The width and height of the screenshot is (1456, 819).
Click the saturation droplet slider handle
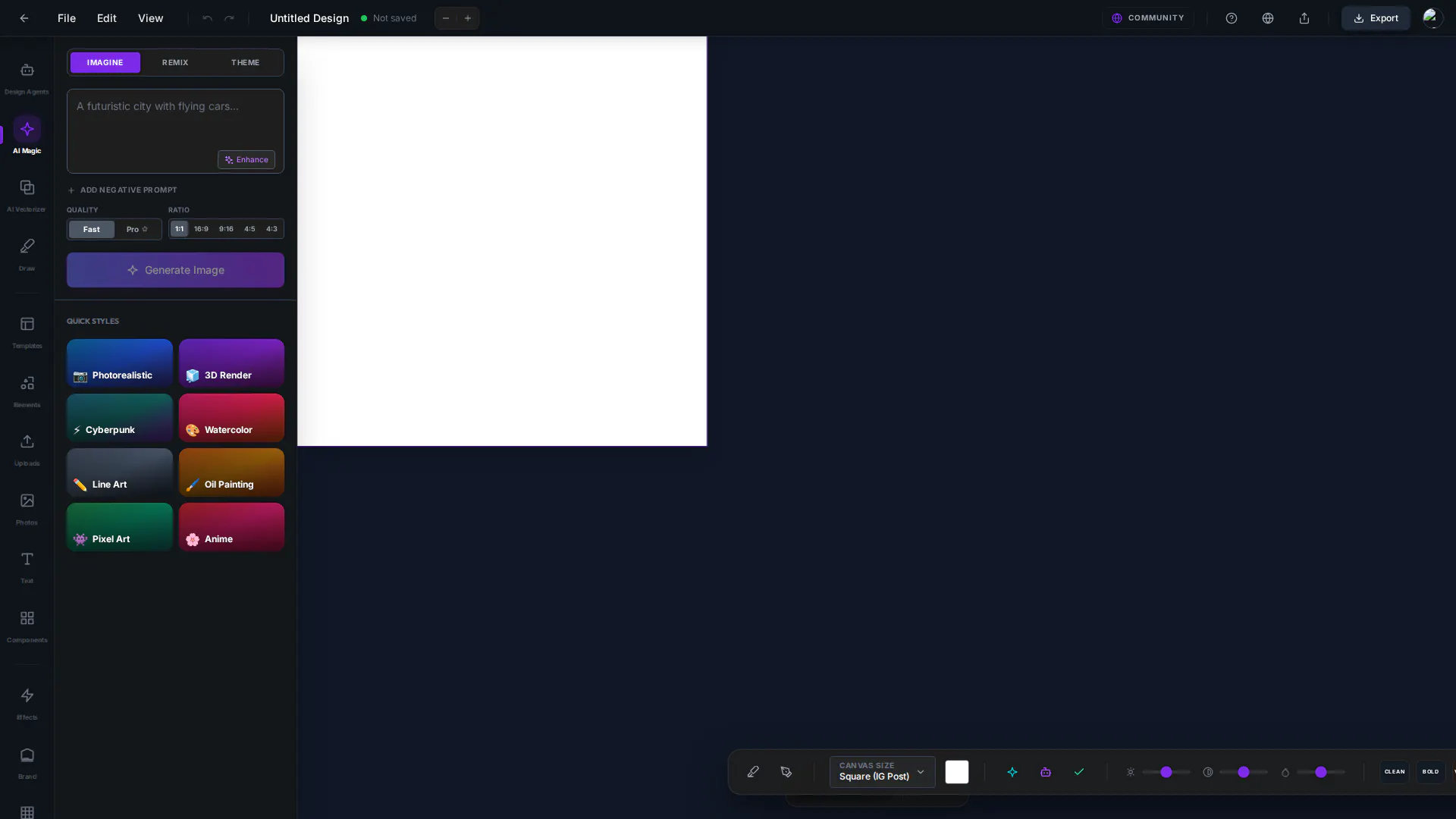[1321, 772]
